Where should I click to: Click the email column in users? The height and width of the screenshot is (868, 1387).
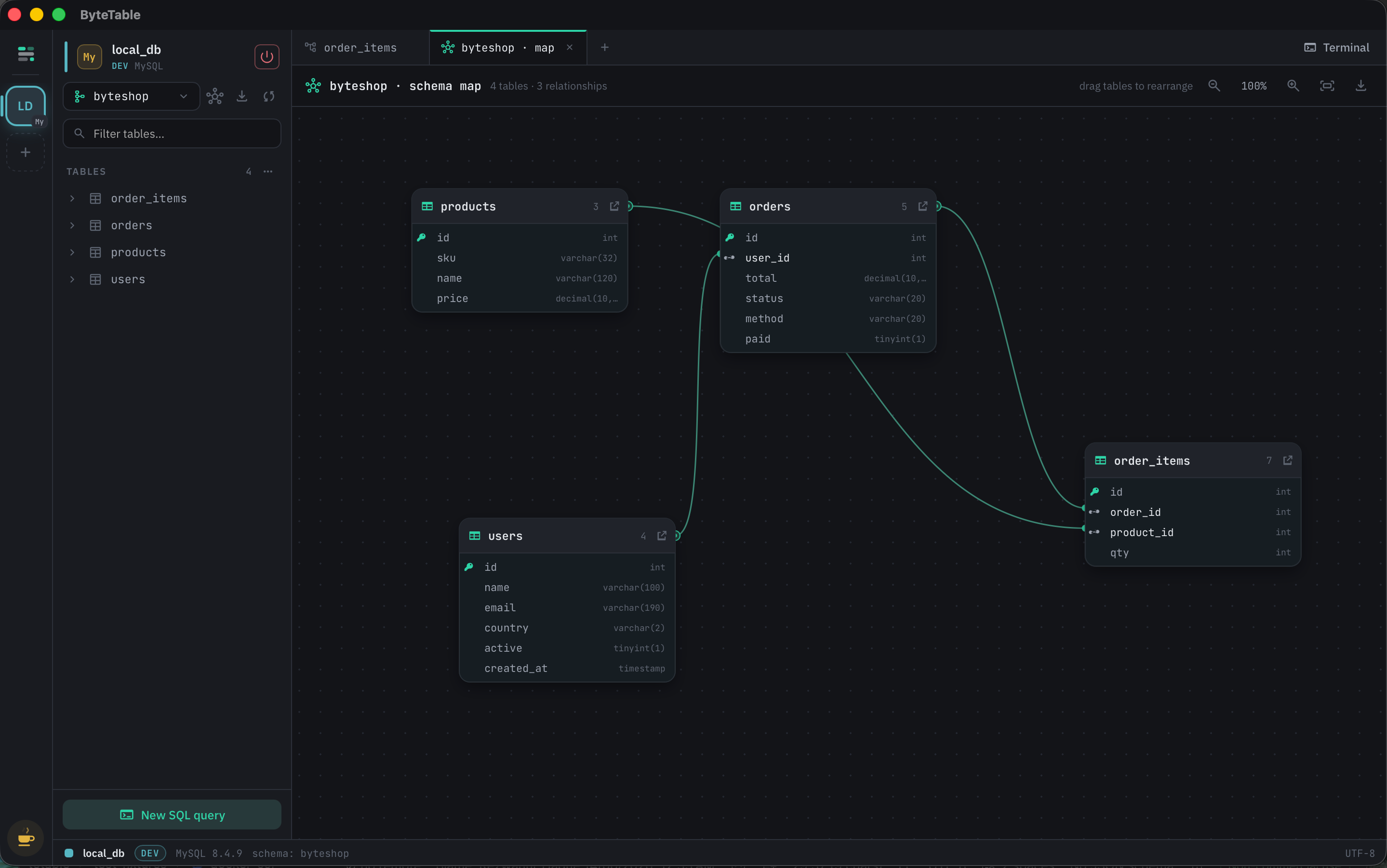click(567, 607)
